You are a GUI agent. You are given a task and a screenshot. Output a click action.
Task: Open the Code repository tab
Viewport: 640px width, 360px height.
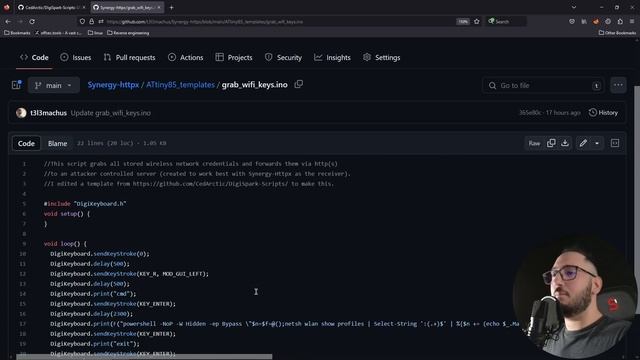click(x=34, y=58)
